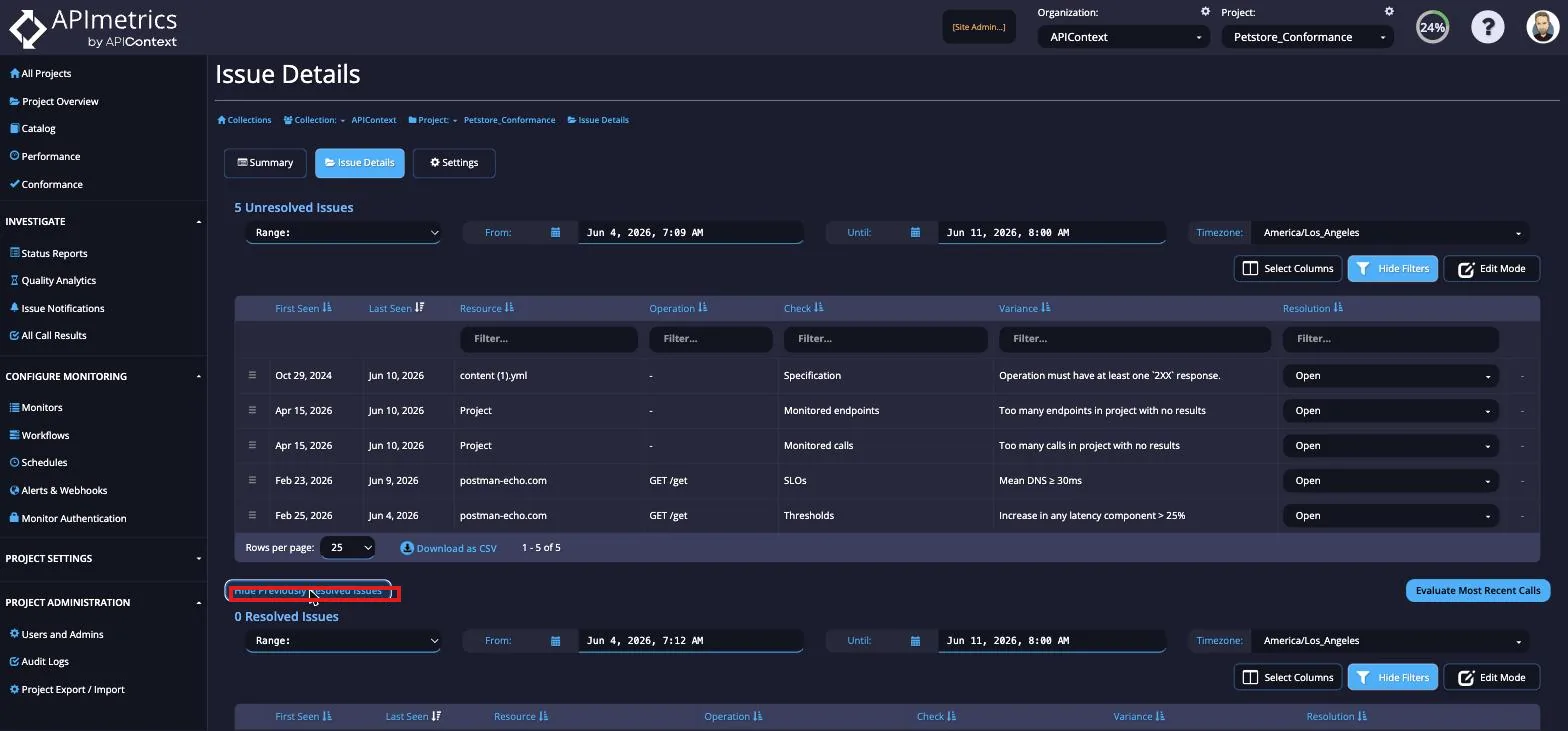1568x731 pixels.
Task: Open Status Reports
Action: click(x=48, y=253)
